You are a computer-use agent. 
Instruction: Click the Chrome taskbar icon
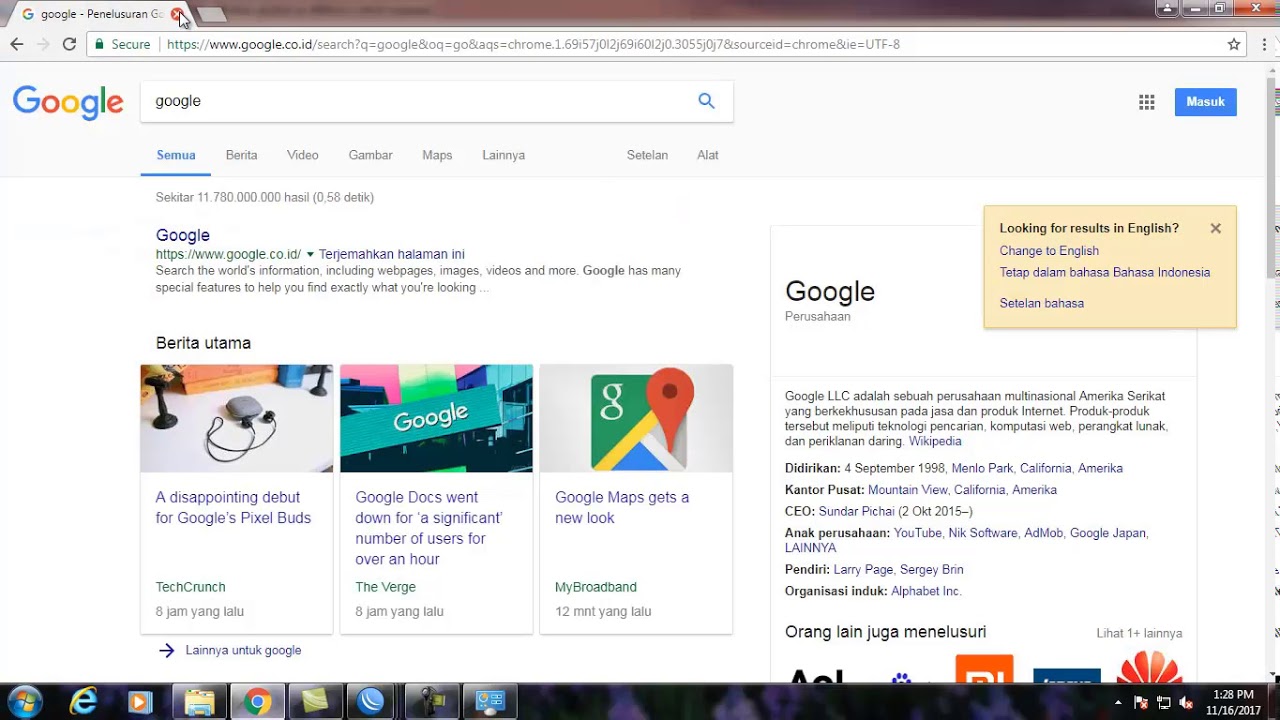click(257, 702)
